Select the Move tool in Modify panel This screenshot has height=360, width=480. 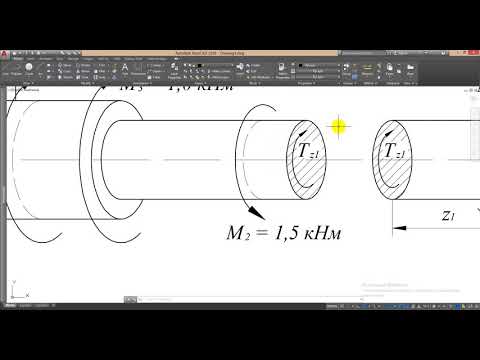64,65
